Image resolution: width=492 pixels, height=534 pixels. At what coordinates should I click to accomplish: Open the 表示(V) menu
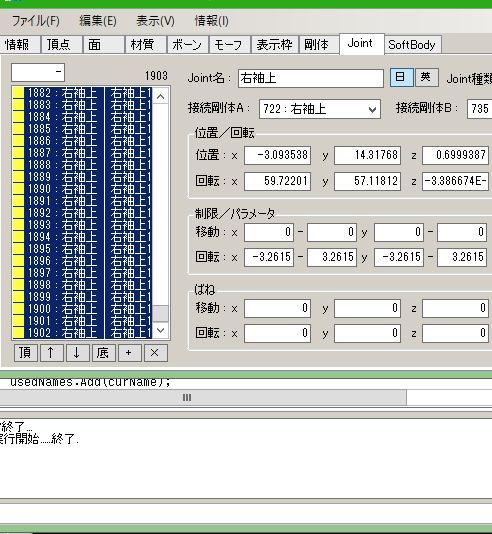[x=155, y=21]
